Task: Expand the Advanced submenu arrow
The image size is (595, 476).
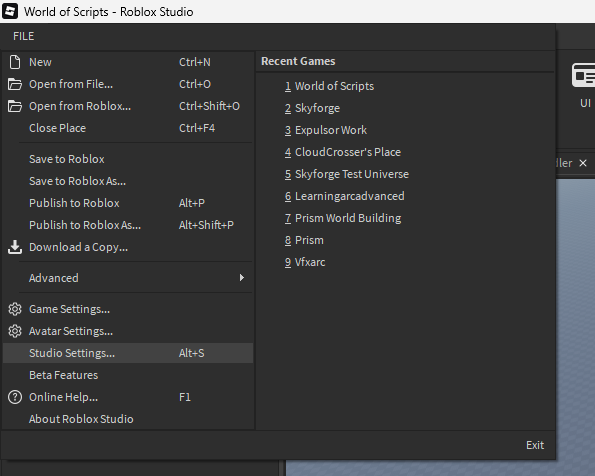Action: click(242, 277)
